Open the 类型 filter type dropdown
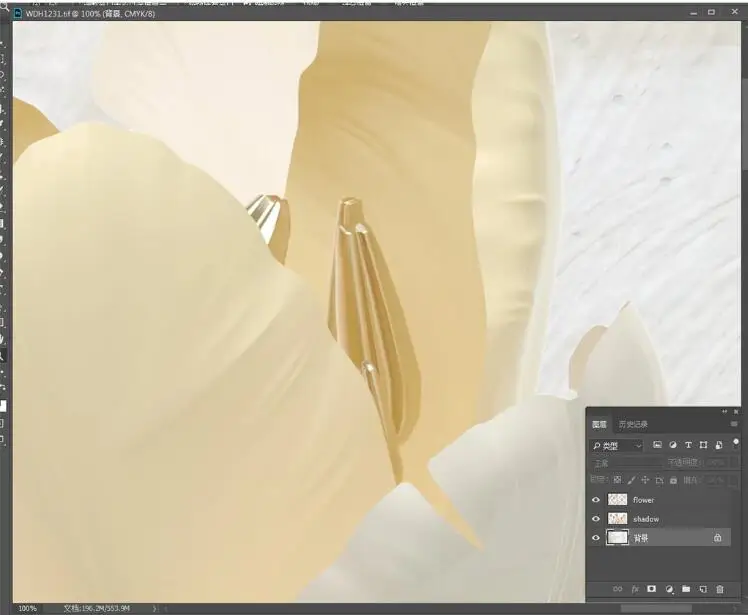The width and height of the screenshot is (748, 615). coord(617,446)
